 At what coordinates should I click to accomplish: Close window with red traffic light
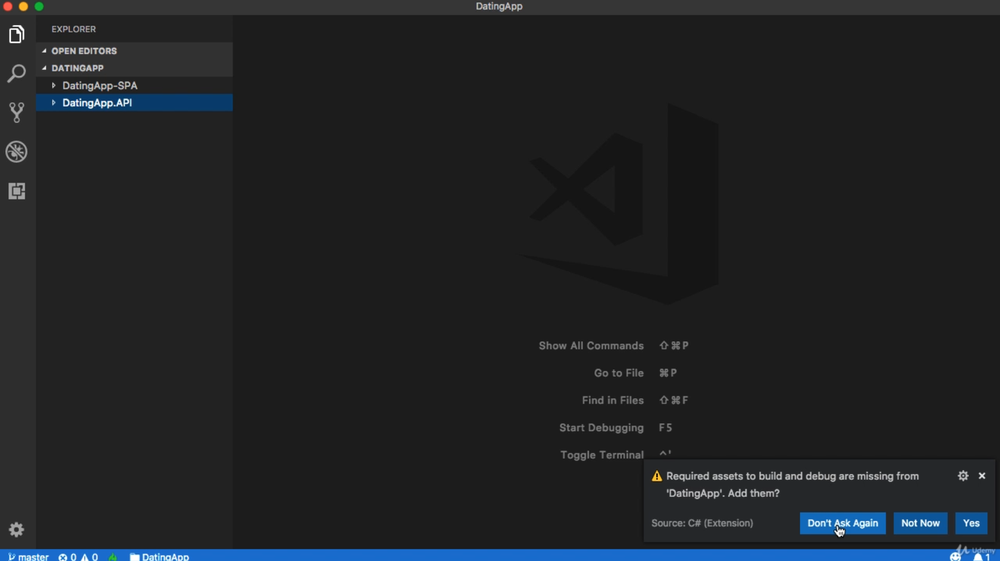coord(8,6)
